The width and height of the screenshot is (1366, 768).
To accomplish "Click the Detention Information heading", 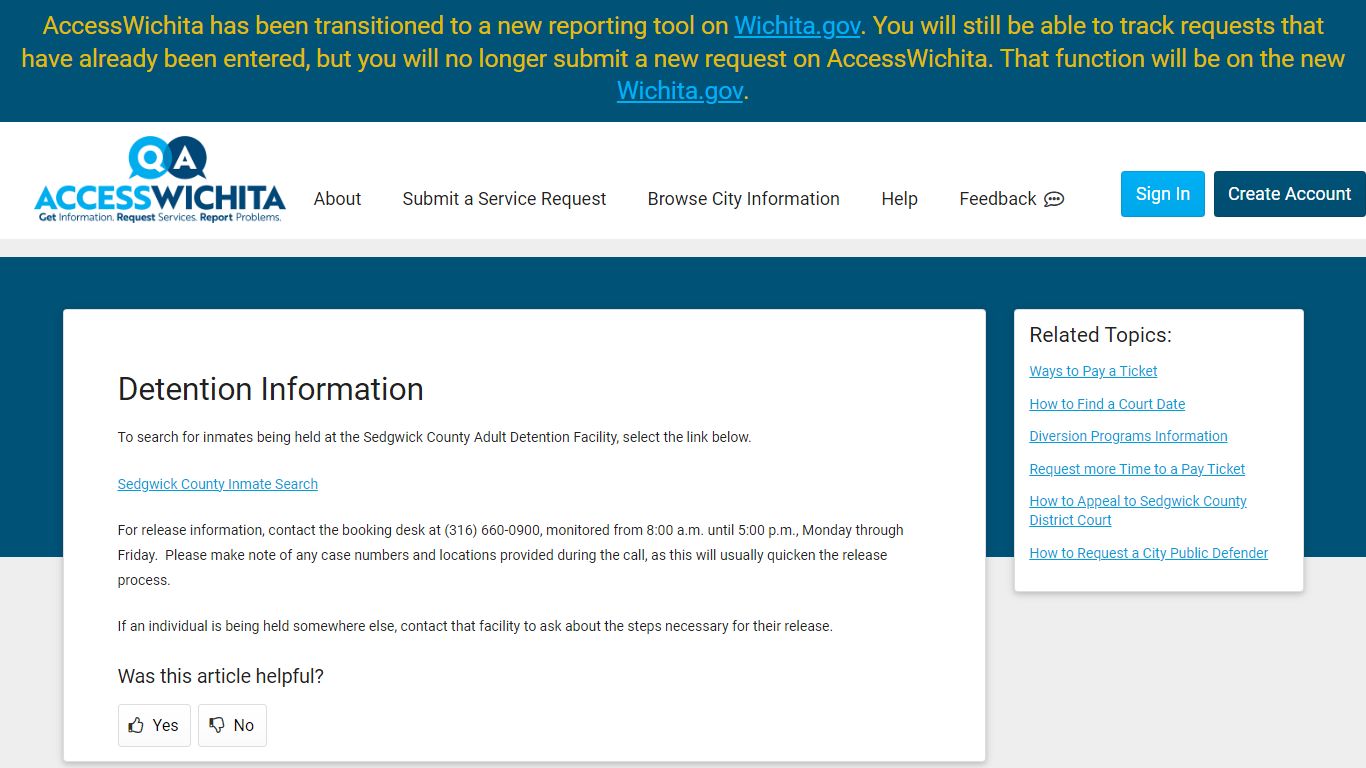I will (271, 389).
